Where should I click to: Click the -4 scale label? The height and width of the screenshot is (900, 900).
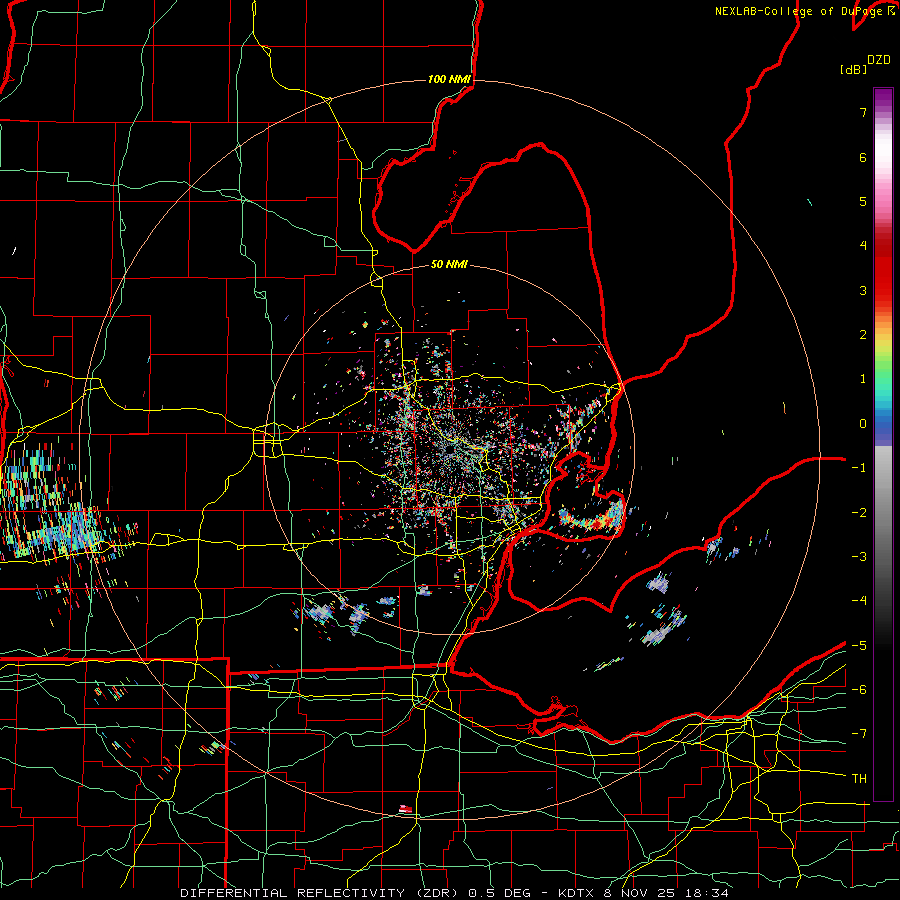coord(859,601)
